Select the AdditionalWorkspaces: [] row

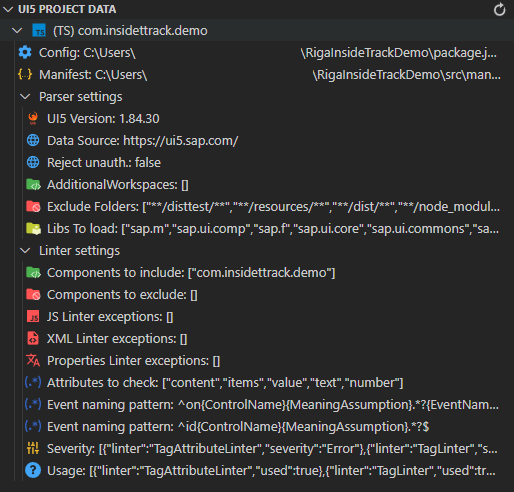click(257, 185)
